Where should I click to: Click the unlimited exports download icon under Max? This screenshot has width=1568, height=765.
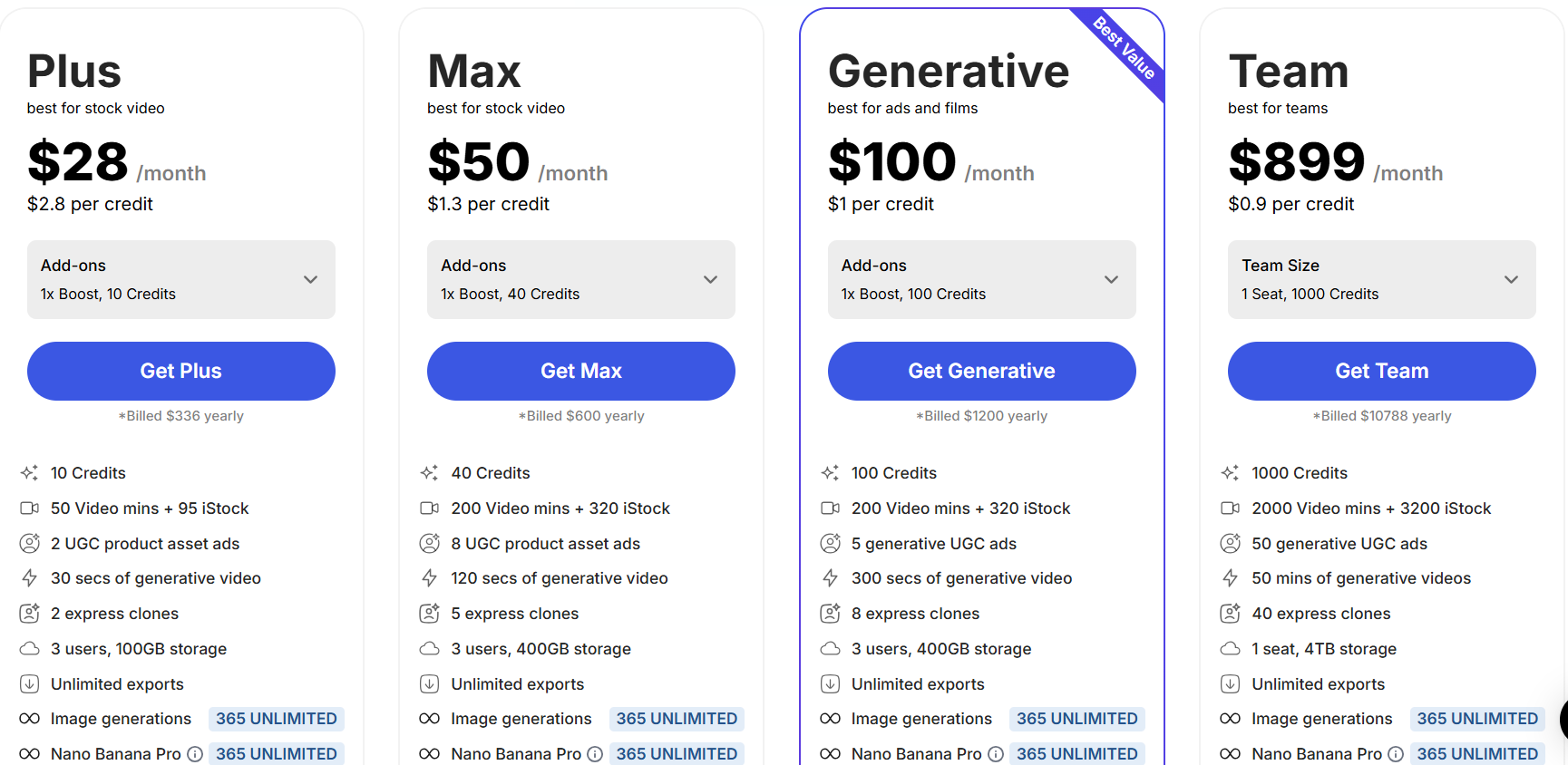pos(430,683)
